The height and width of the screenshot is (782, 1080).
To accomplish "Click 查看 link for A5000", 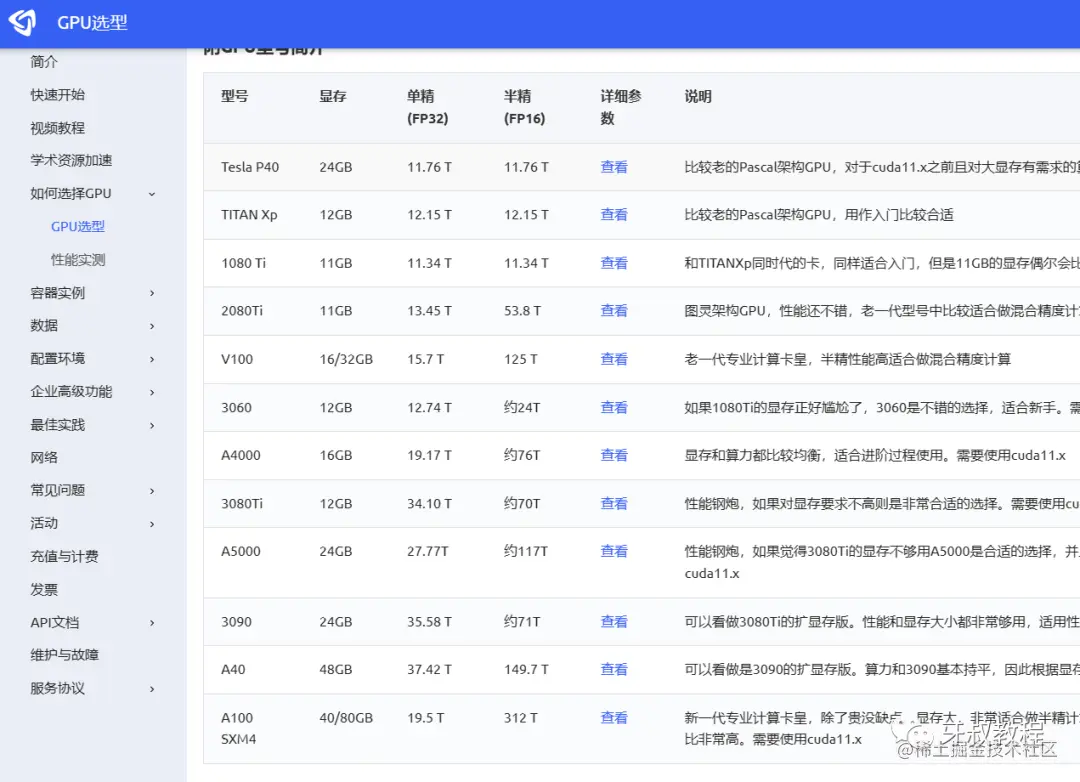I will coord(614,551).
